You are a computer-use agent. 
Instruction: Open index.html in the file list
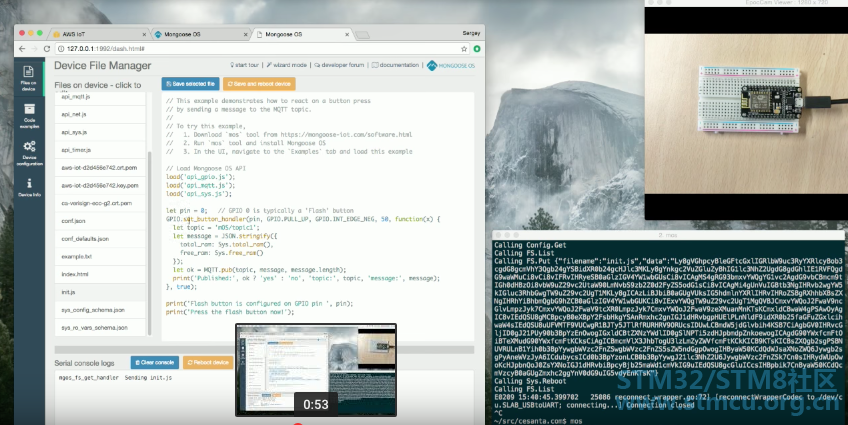point(100,274)
